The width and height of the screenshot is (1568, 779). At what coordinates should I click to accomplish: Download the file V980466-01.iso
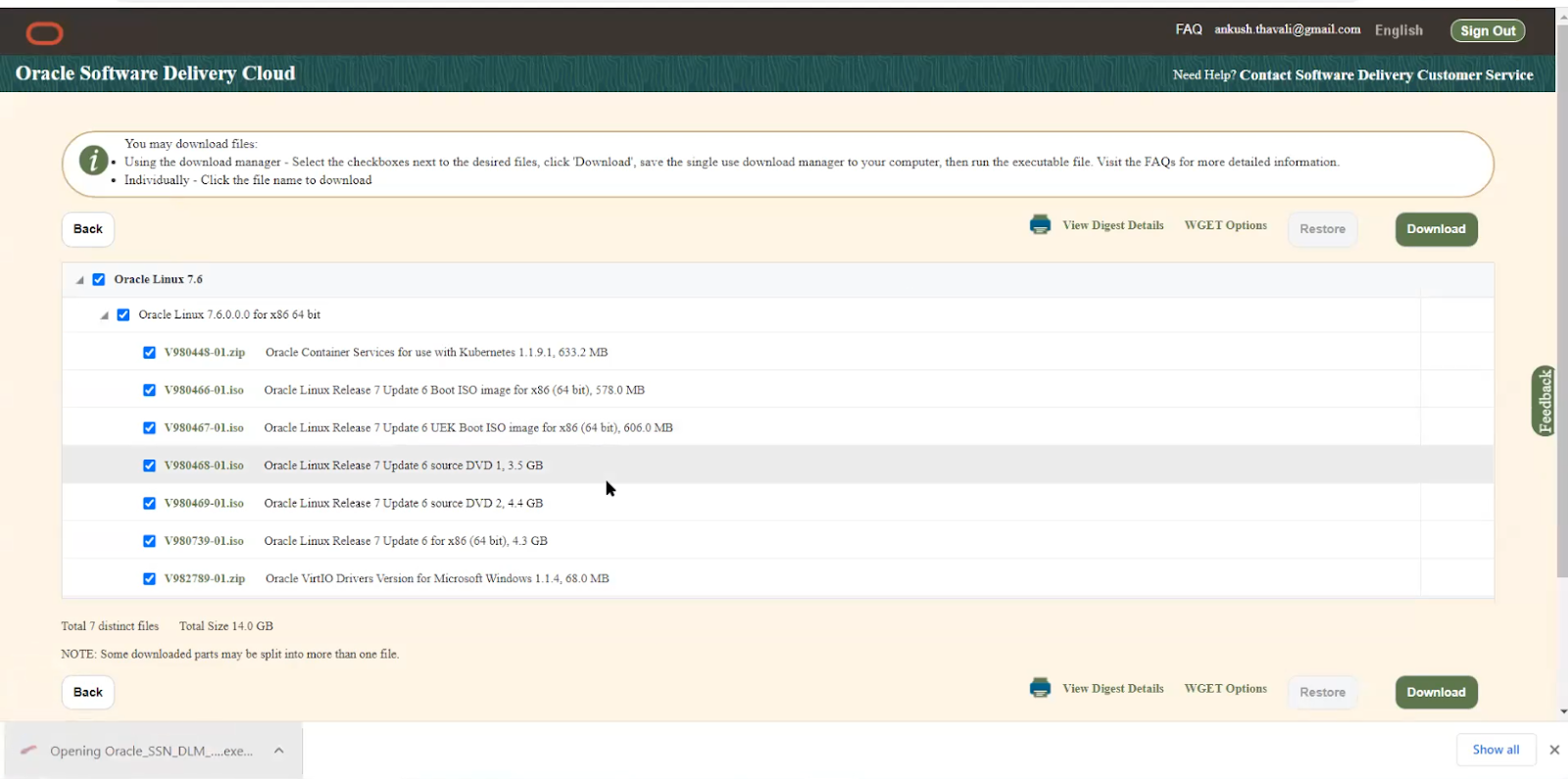pos(204,390)
